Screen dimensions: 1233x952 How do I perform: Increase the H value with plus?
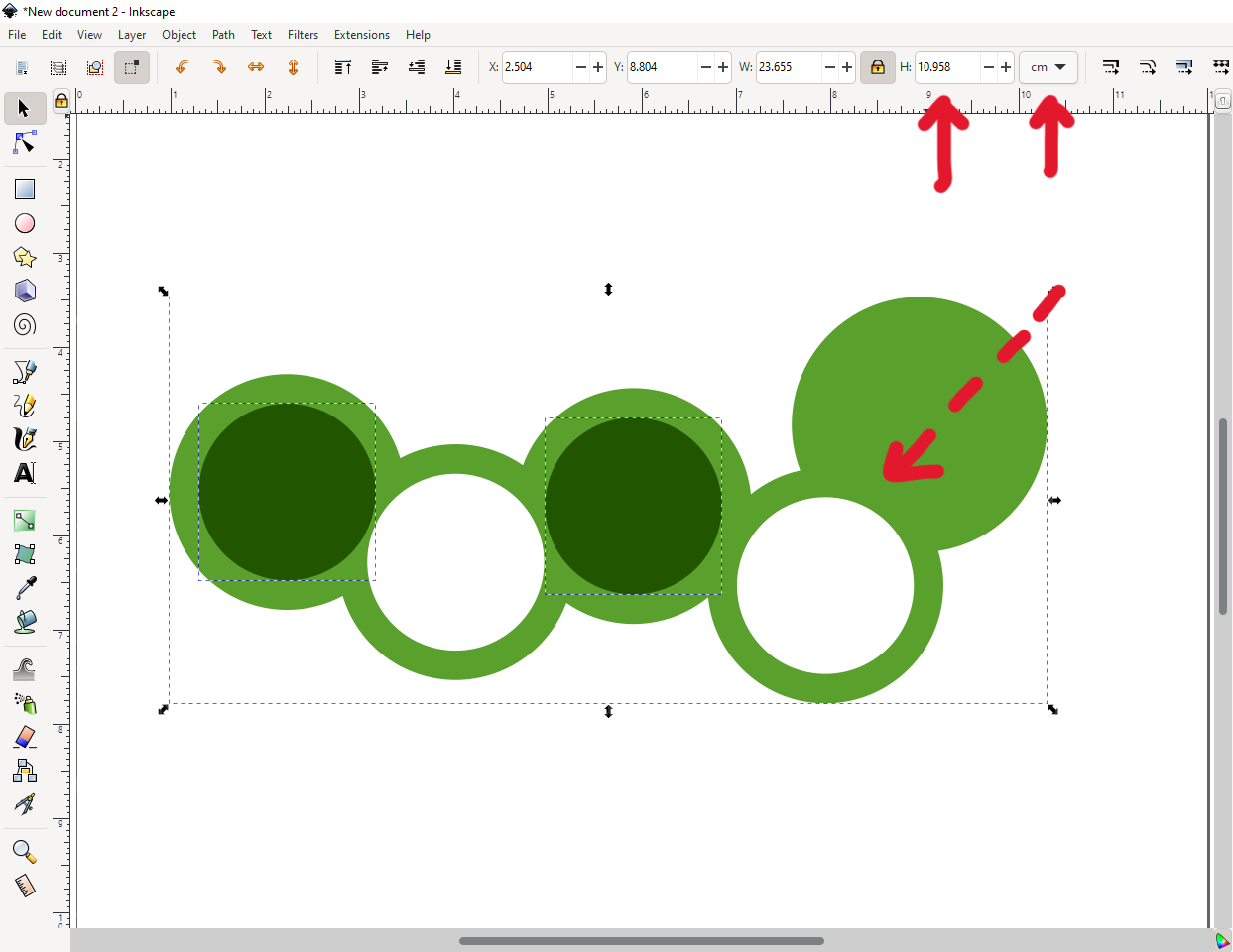(x=1006, y=67)
